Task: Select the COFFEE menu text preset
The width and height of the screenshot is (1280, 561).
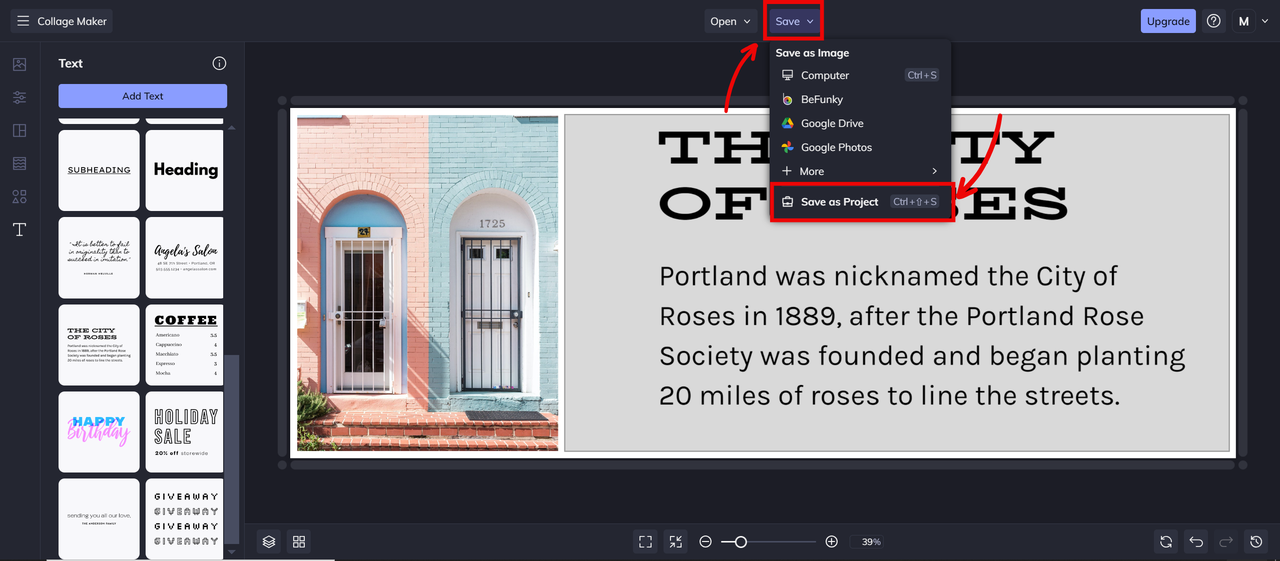Action: click(185, 345)
